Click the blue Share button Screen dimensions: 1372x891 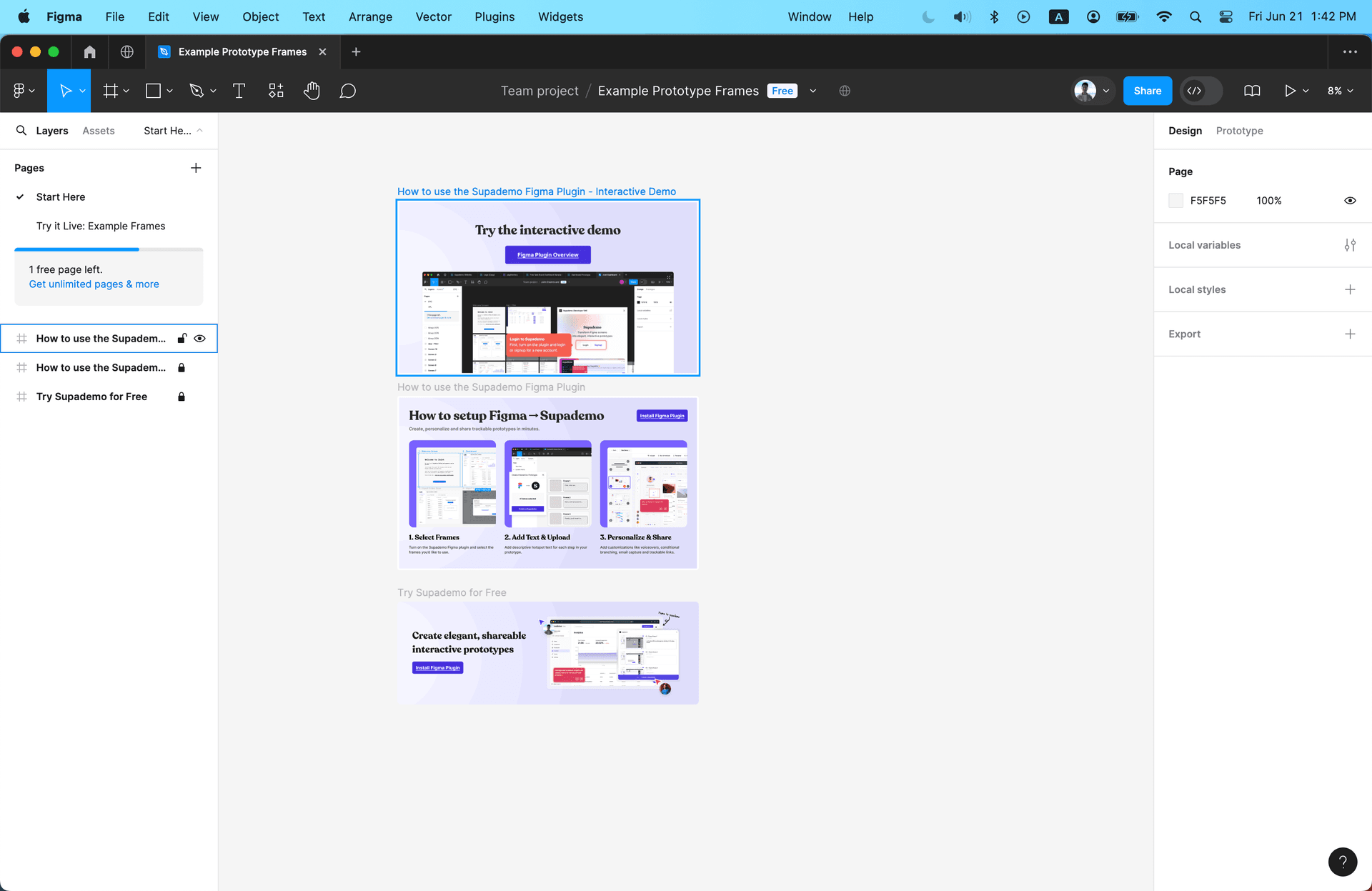pyautogui.click(x=1147, y=91)
